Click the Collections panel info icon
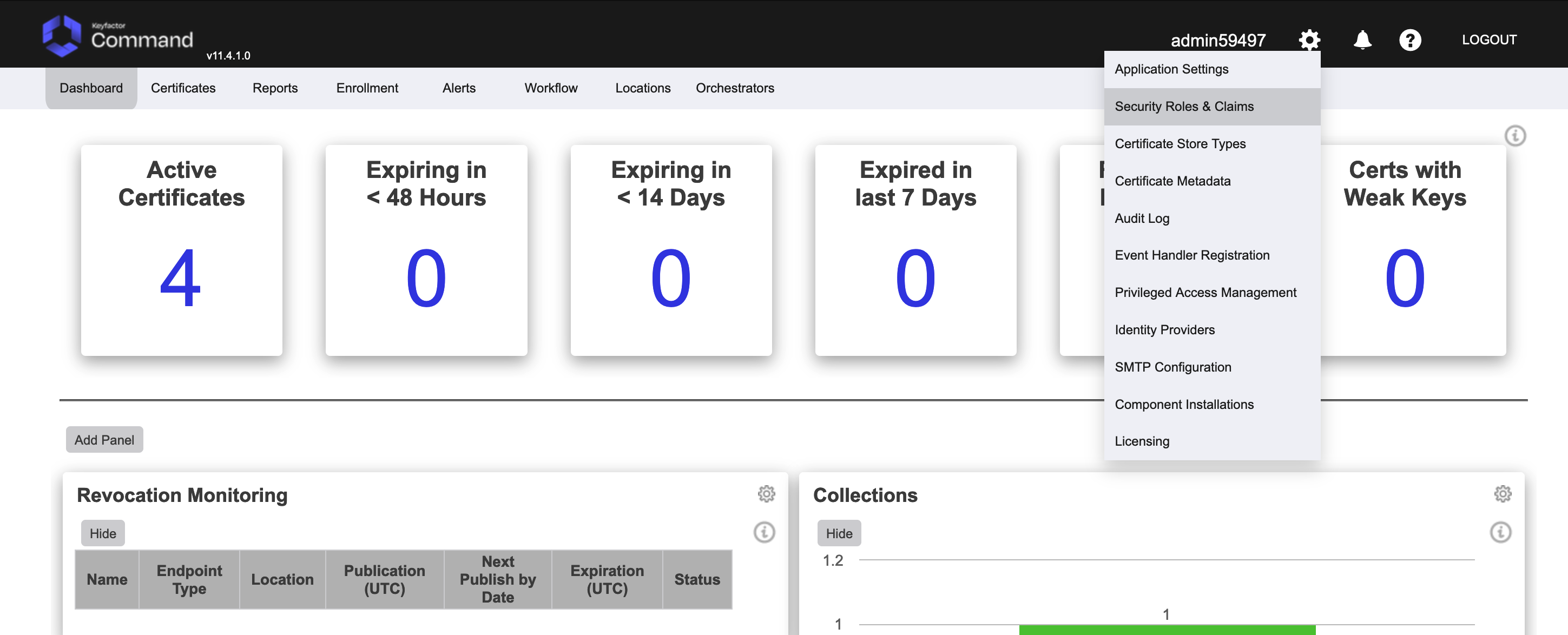1568x635 pixels. pyautogui.click(x=1500, y=532)
